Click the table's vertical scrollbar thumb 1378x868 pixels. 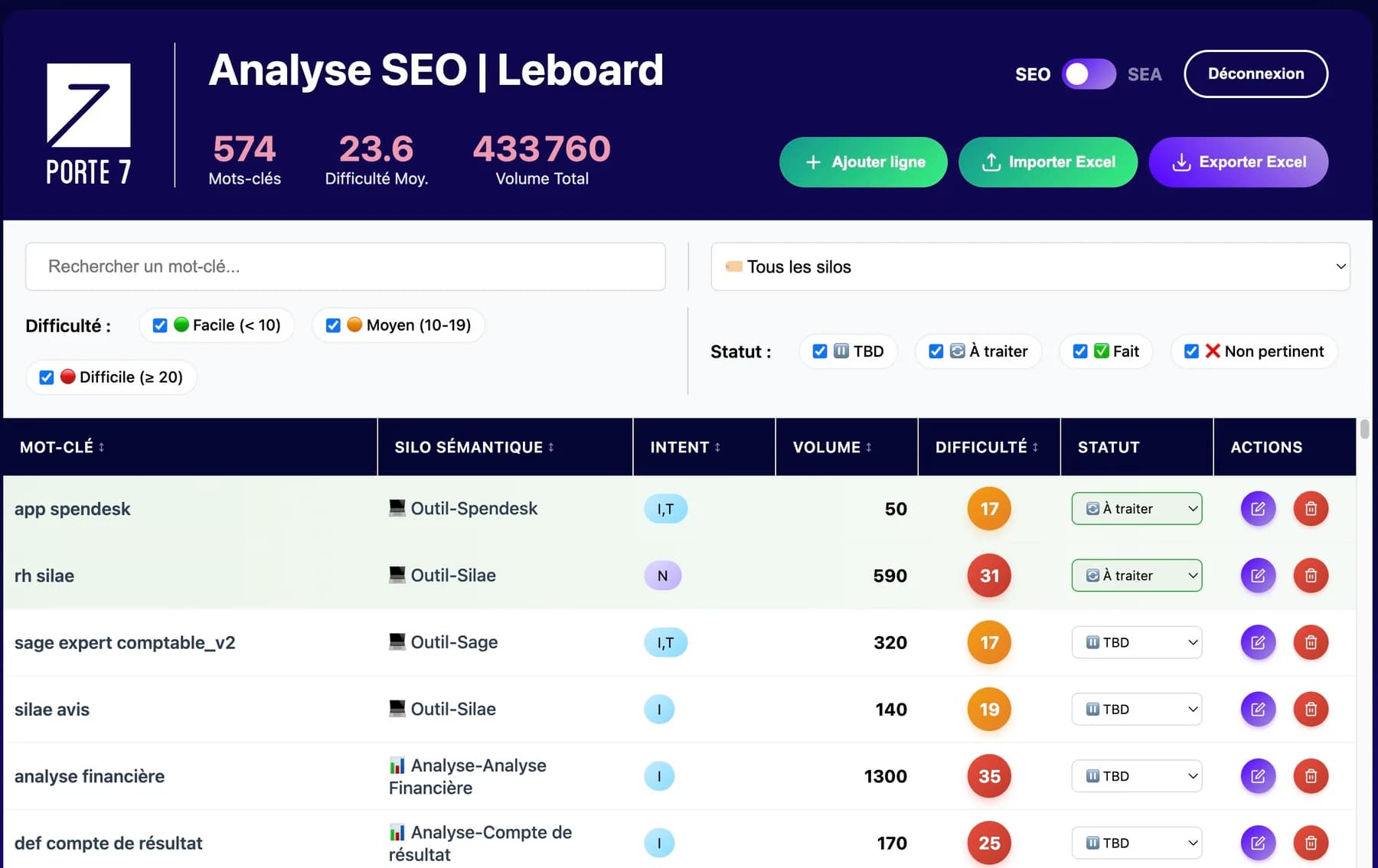1364,429
